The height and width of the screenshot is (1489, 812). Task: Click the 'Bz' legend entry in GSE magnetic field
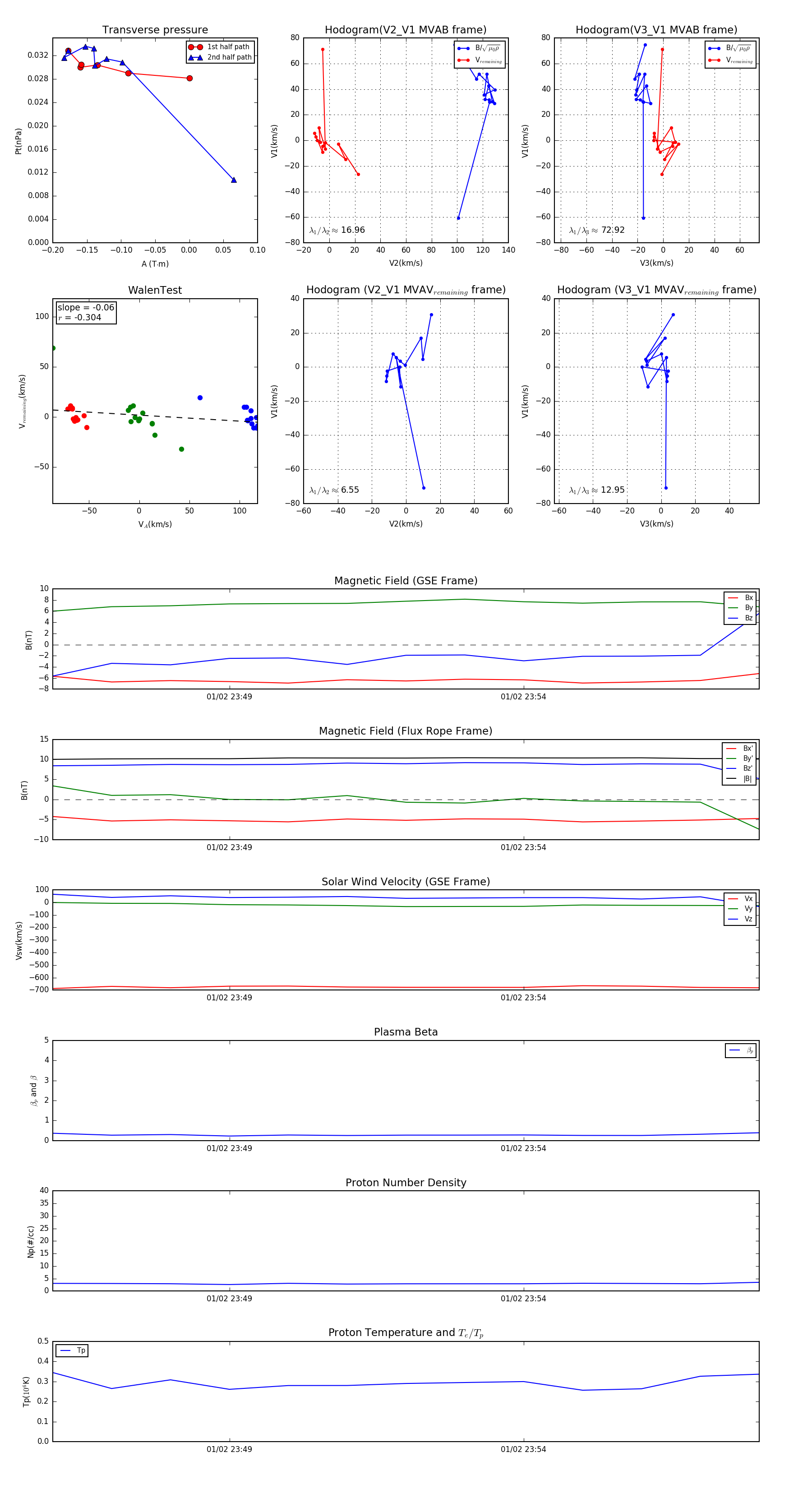[740, 618]
